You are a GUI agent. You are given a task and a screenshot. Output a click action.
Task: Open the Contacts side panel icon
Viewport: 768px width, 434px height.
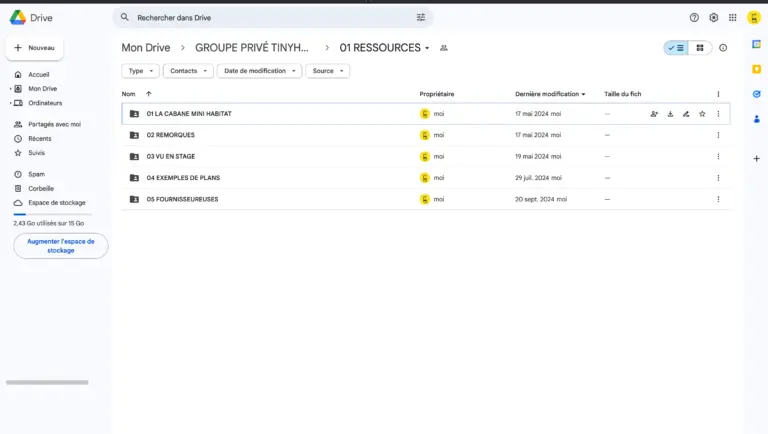(x=757, y=119)
